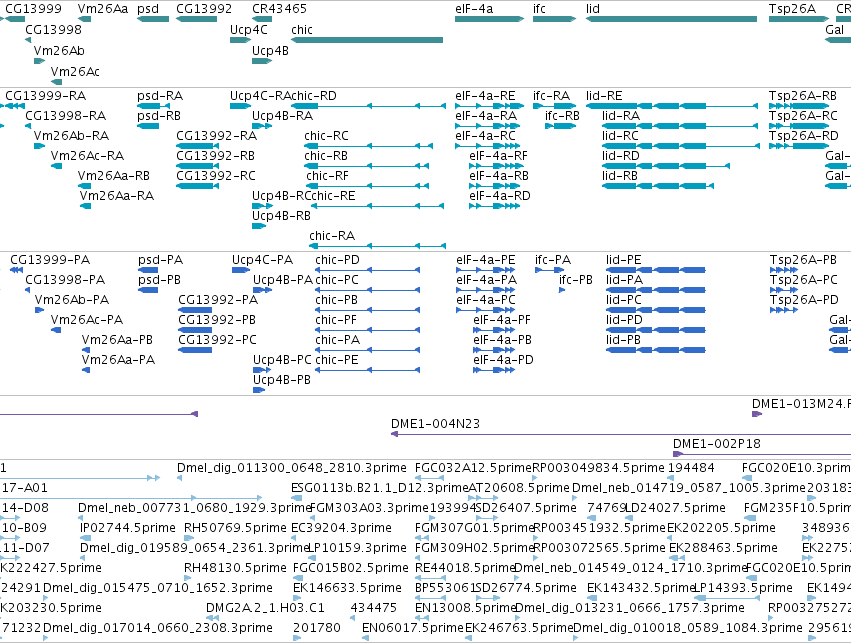Click the Dmel_dig_011300_0648_2810.3prime EST label

click(291, 468)
